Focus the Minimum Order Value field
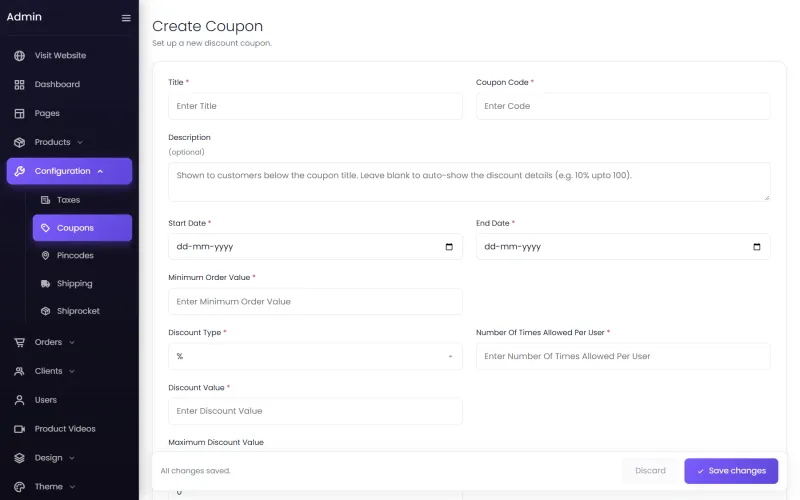The image size is (800, 500). tap(315, 302)
